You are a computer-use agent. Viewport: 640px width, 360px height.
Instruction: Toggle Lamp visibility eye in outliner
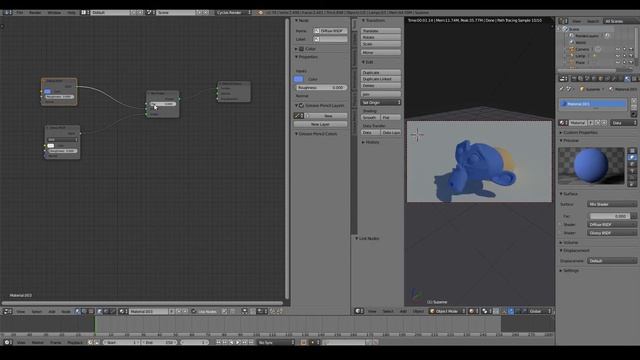tap(618, 56)
